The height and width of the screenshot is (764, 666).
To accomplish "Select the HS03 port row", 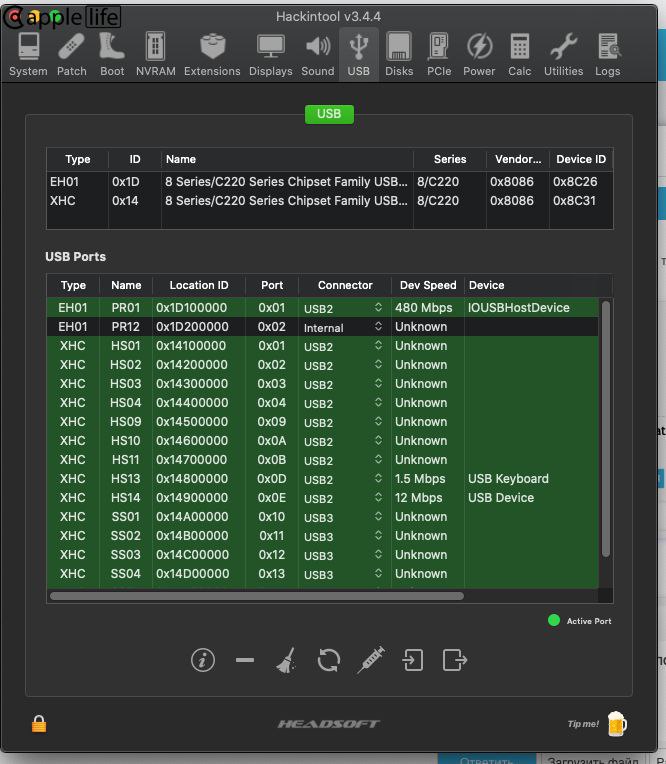I will (323, 384).
